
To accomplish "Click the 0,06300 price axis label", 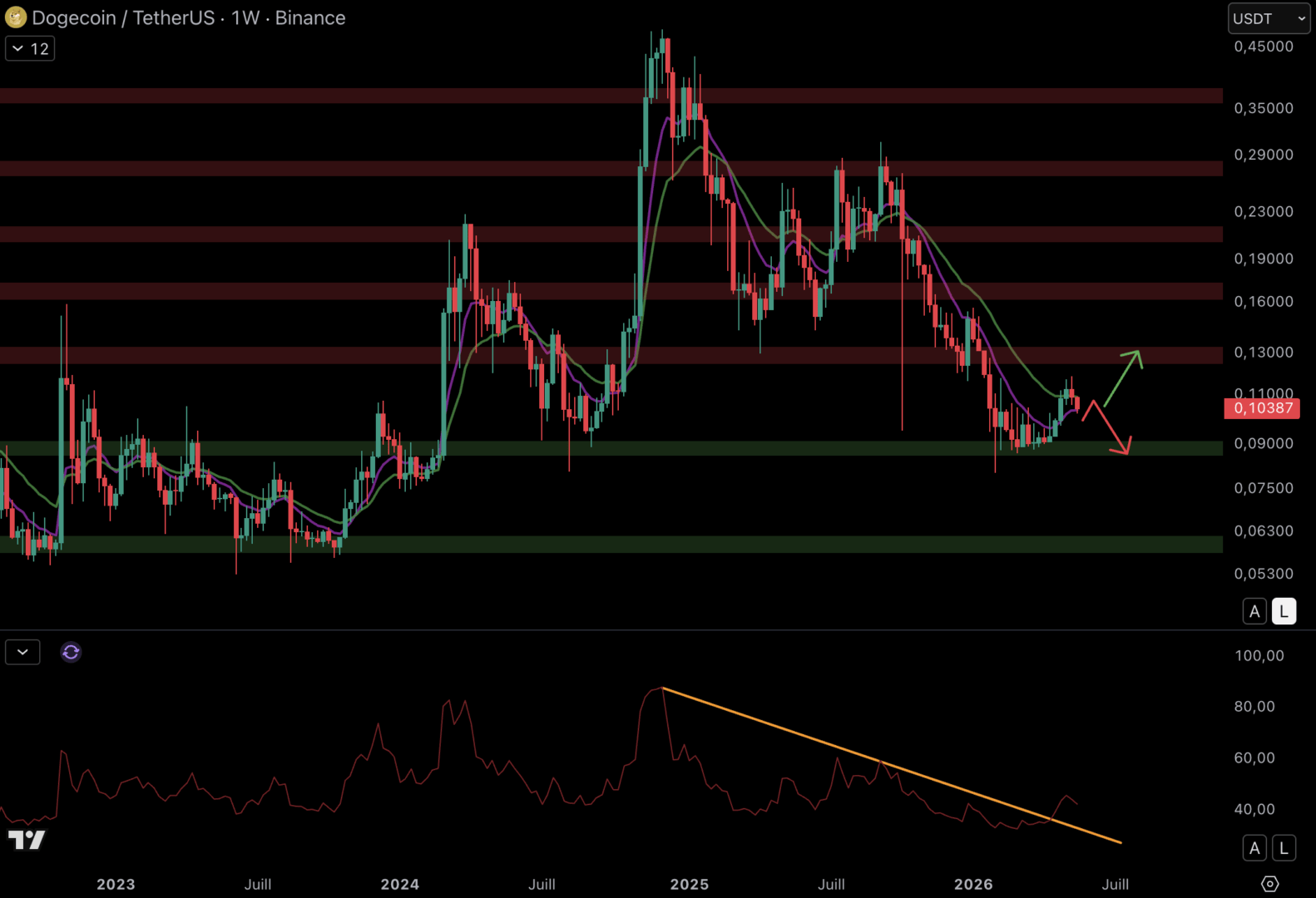I will pyautogui.click(x=1264, y=531).
